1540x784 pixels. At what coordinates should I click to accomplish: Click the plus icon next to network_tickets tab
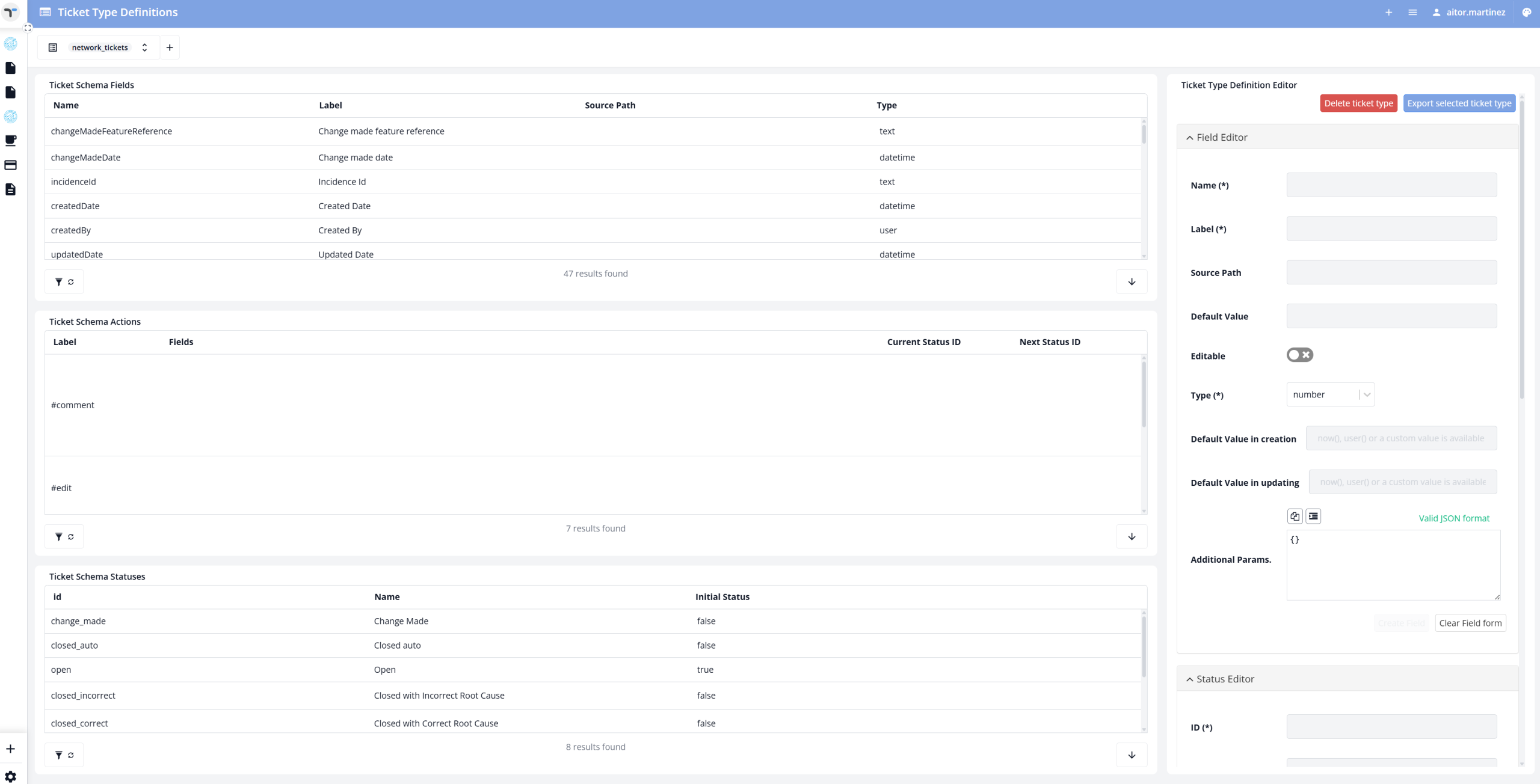coord(170,47)
